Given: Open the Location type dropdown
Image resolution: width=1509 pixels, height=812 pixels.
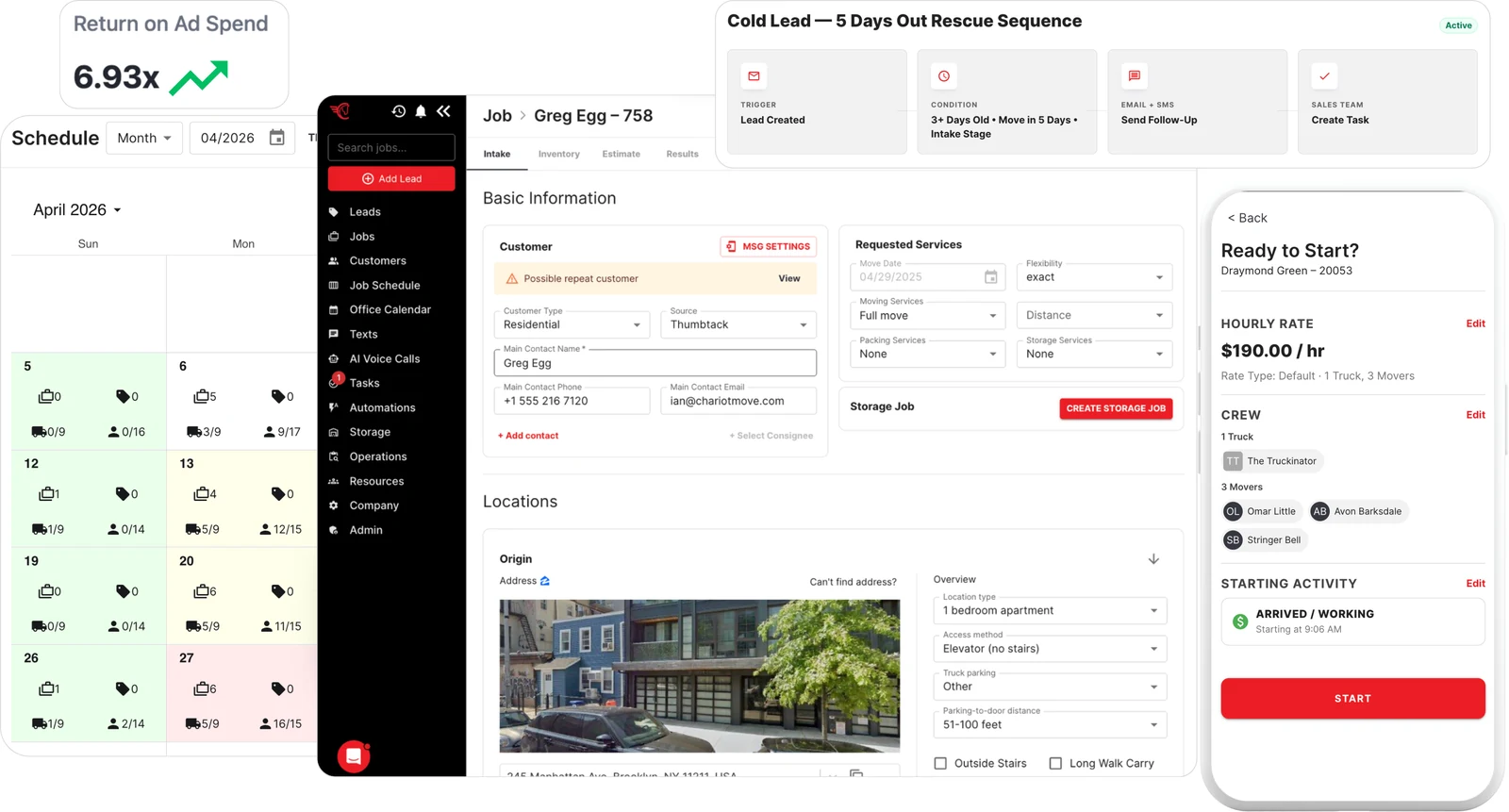Looking at the screenshot, I should [1050, 610].
